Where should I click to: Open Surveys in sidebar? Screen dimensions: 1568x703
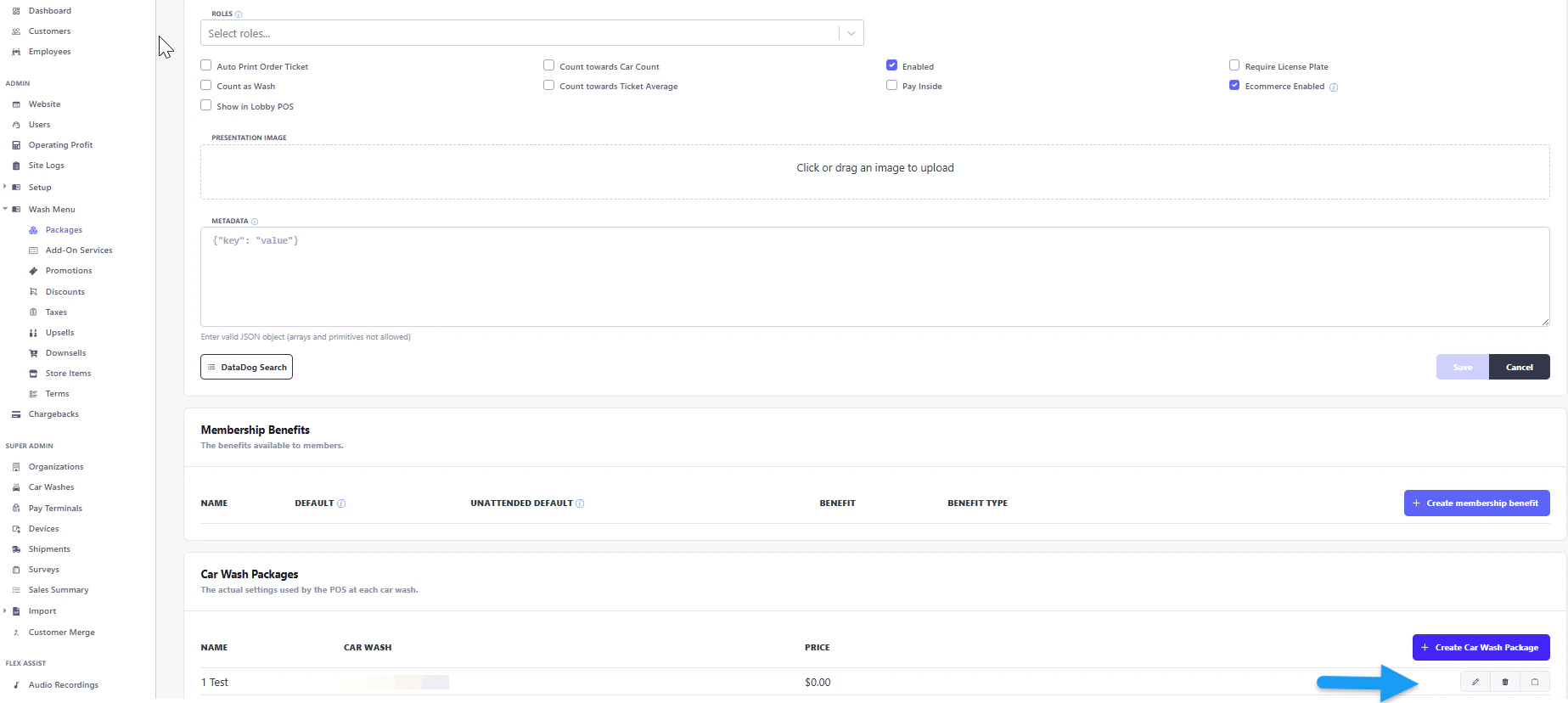click(43, 570)
